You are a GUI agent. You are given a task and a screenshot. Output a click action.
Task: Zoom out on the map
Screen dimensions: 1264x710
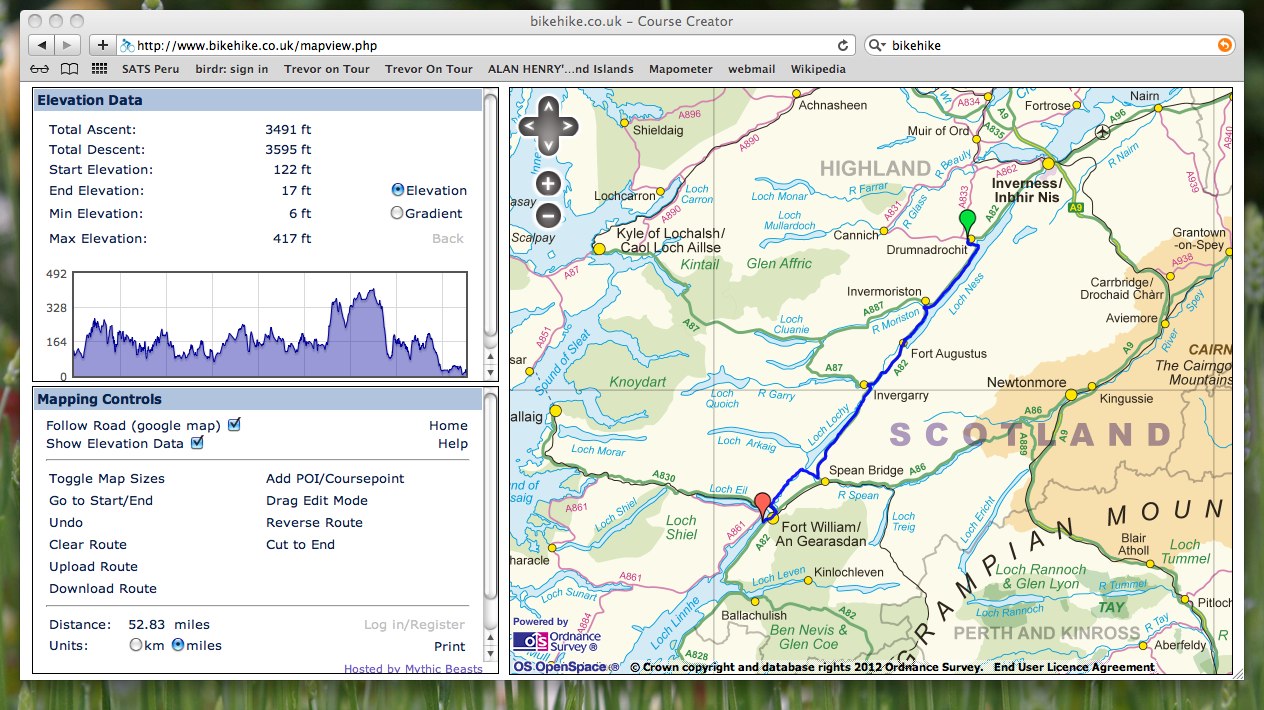tap(547, 214)
